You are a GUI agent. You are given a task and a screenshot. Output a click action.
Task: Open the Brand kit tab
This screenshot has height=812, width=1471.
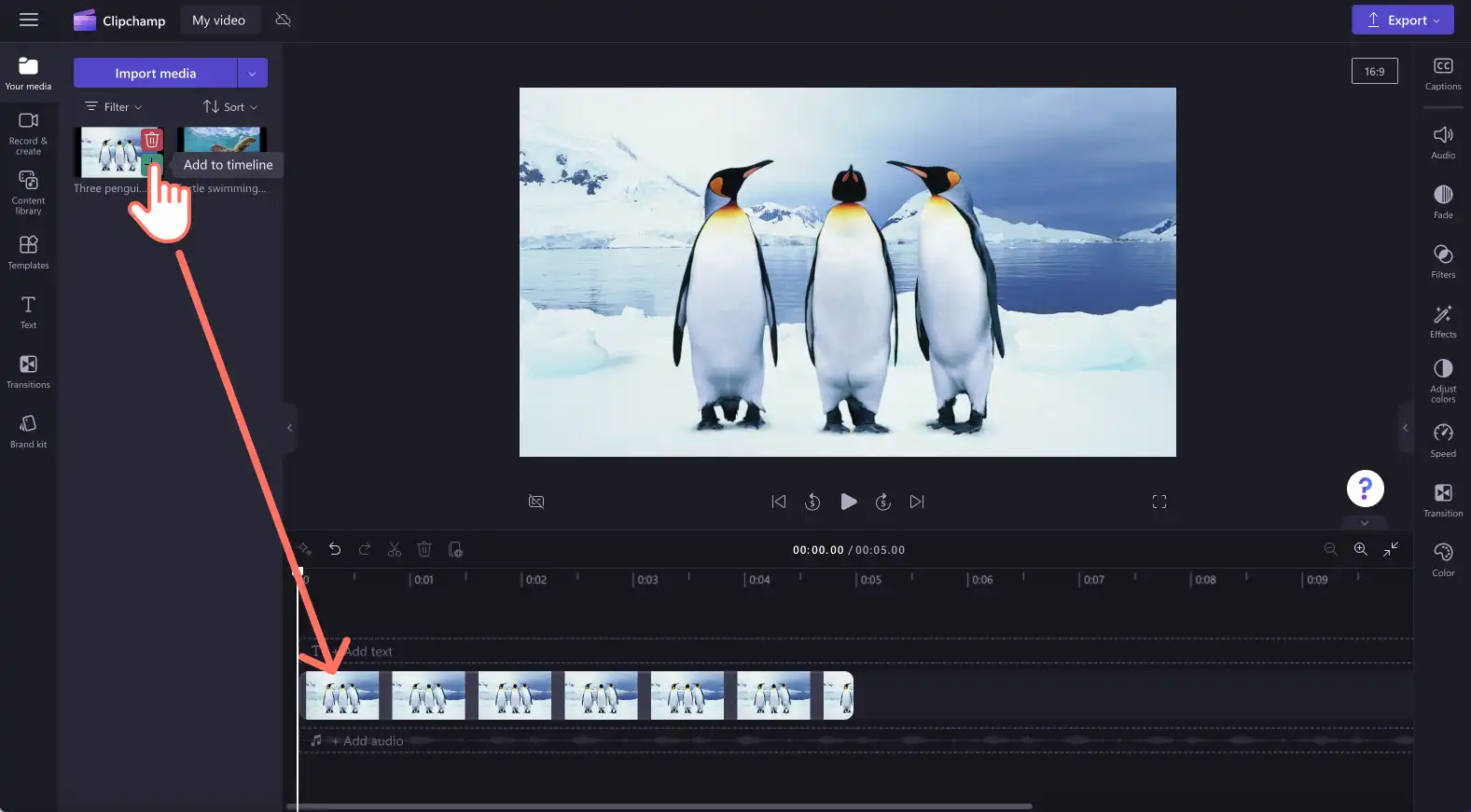28,431
